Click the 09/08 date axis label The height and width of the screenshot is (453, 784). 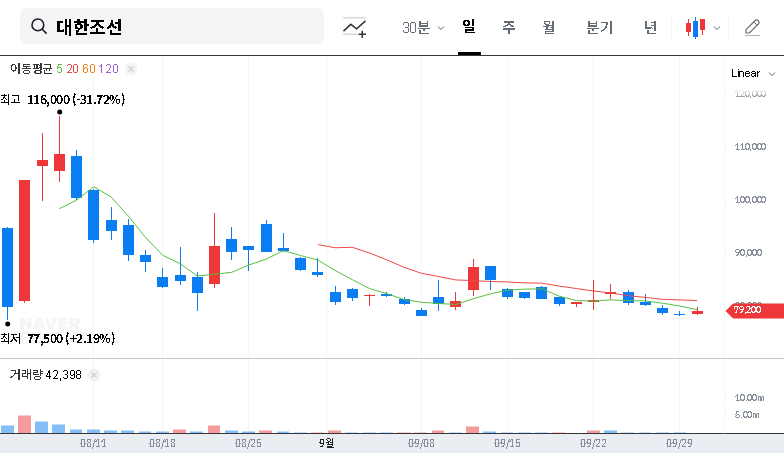421,443
